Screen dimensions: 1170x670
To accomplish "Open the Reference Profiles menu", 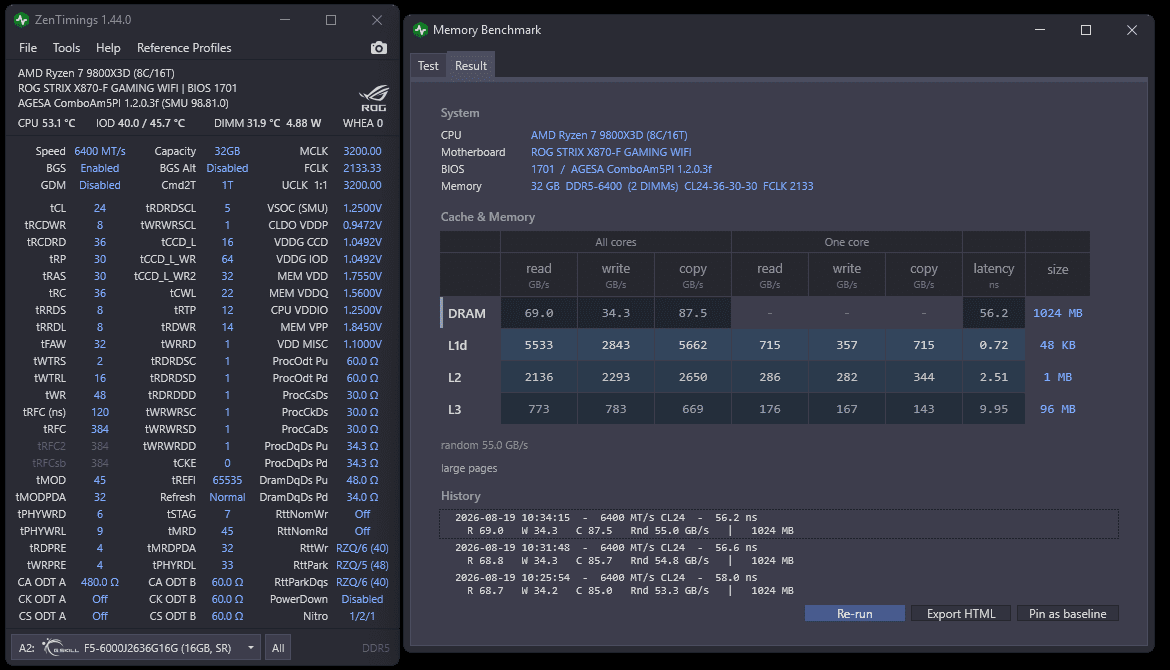I will (x=184, y=48).
